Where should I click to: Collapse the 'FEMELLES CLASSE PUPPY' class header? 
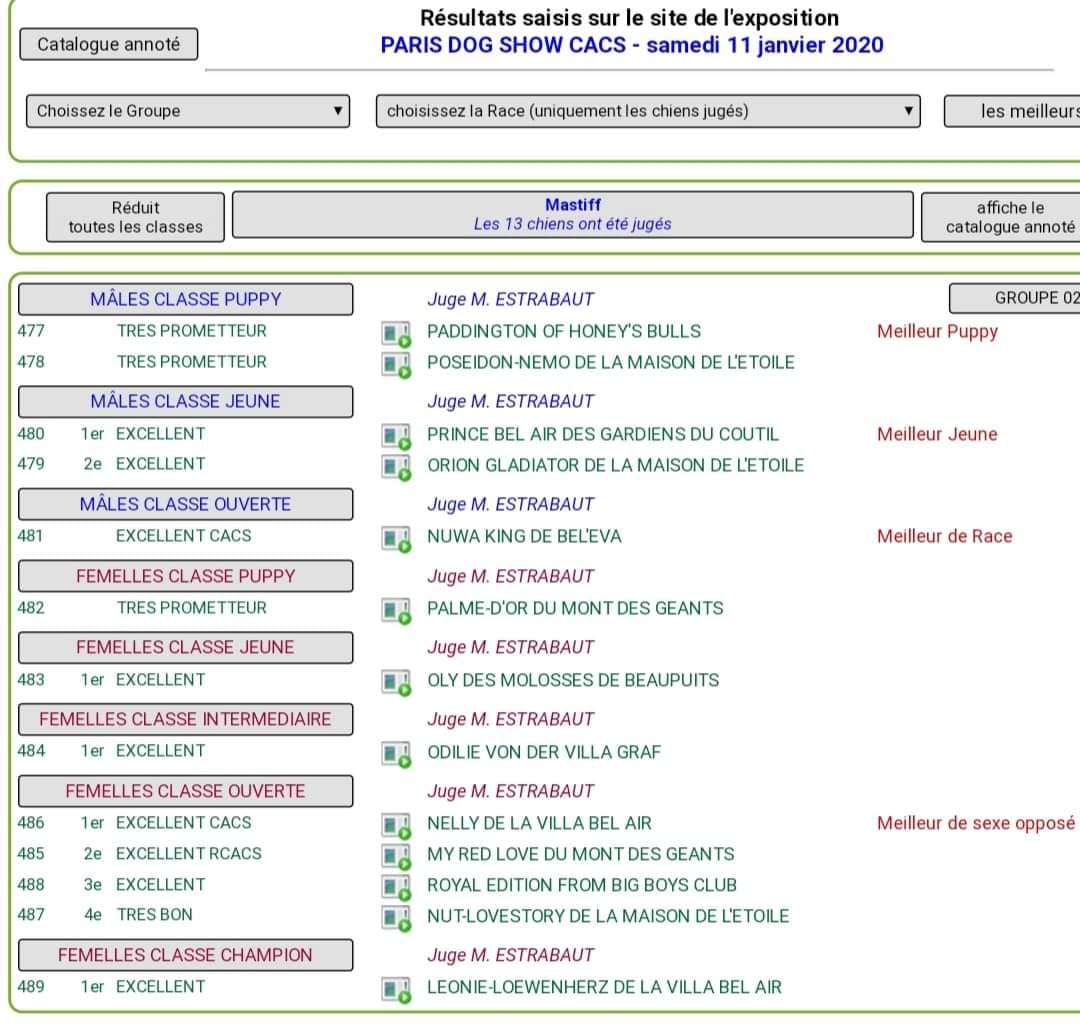click(x=186, y=576)
